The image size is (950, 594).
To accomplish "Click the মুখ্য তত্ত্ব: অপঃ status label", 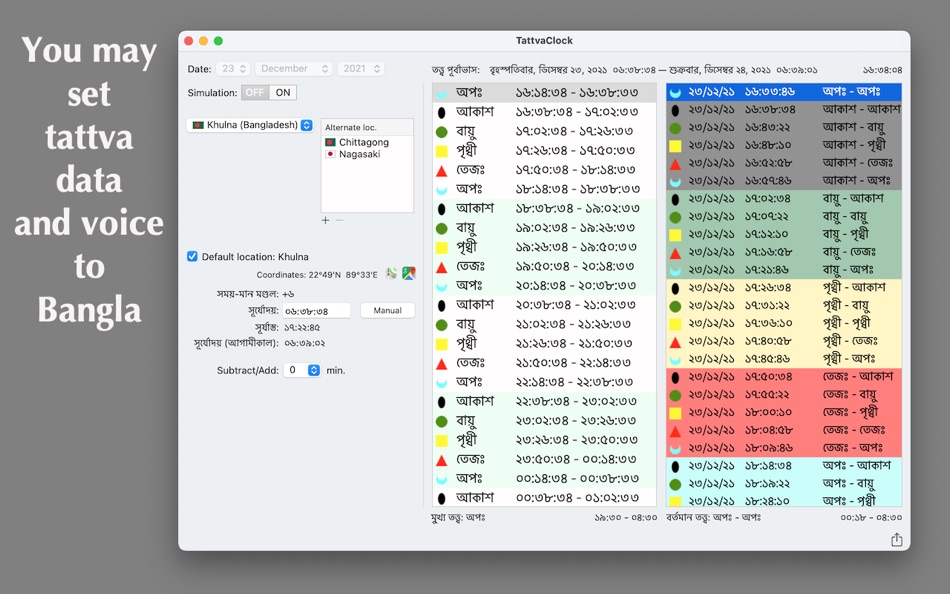I will (x=458, y=518).
